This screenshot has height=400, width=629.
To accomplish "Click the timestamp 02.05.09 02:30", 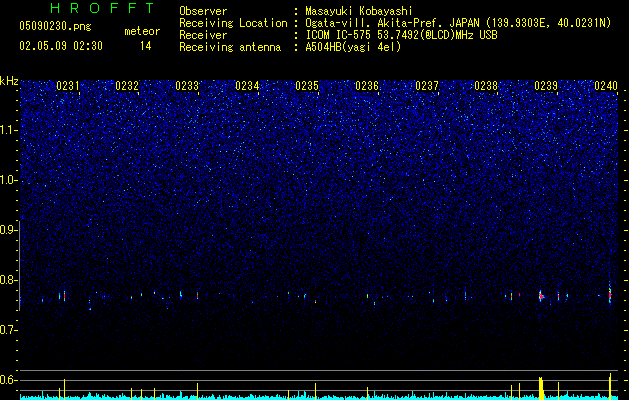I will pos(61,46).
